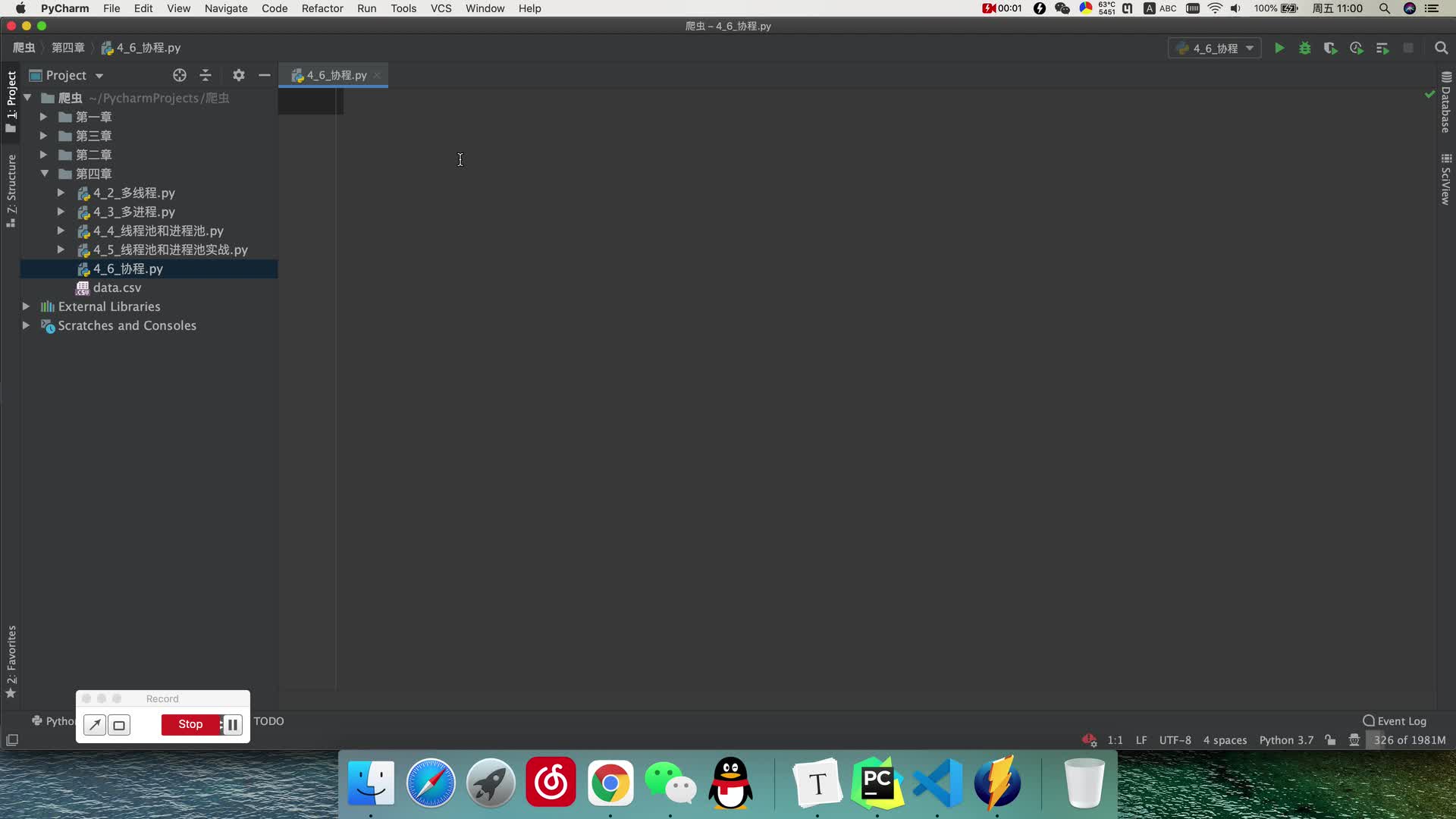Click the 第四章 breadcrumb in the navigation bar
This screenshot has height=819, width=1456.
[68, 48]
